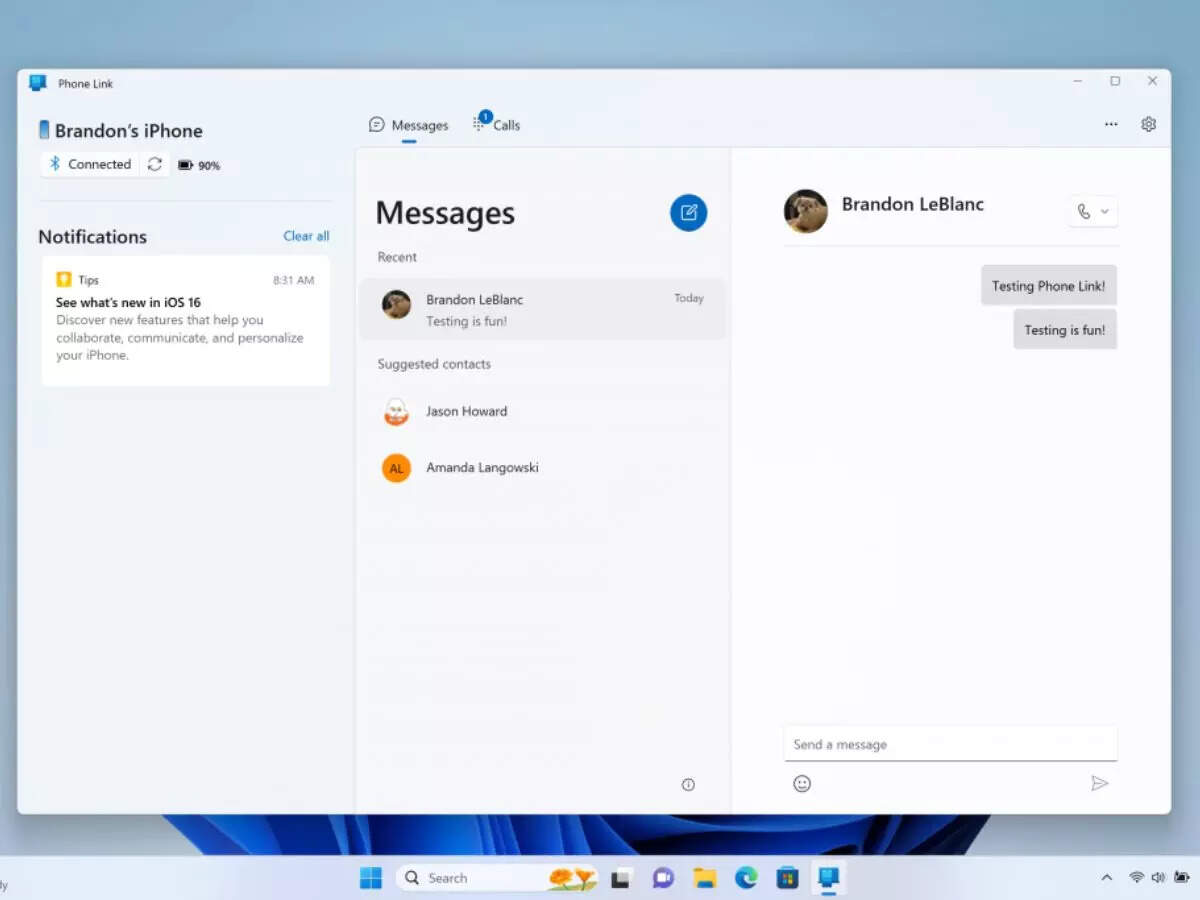
Task: Open the compose new message icon
Action: coord(688,212)
